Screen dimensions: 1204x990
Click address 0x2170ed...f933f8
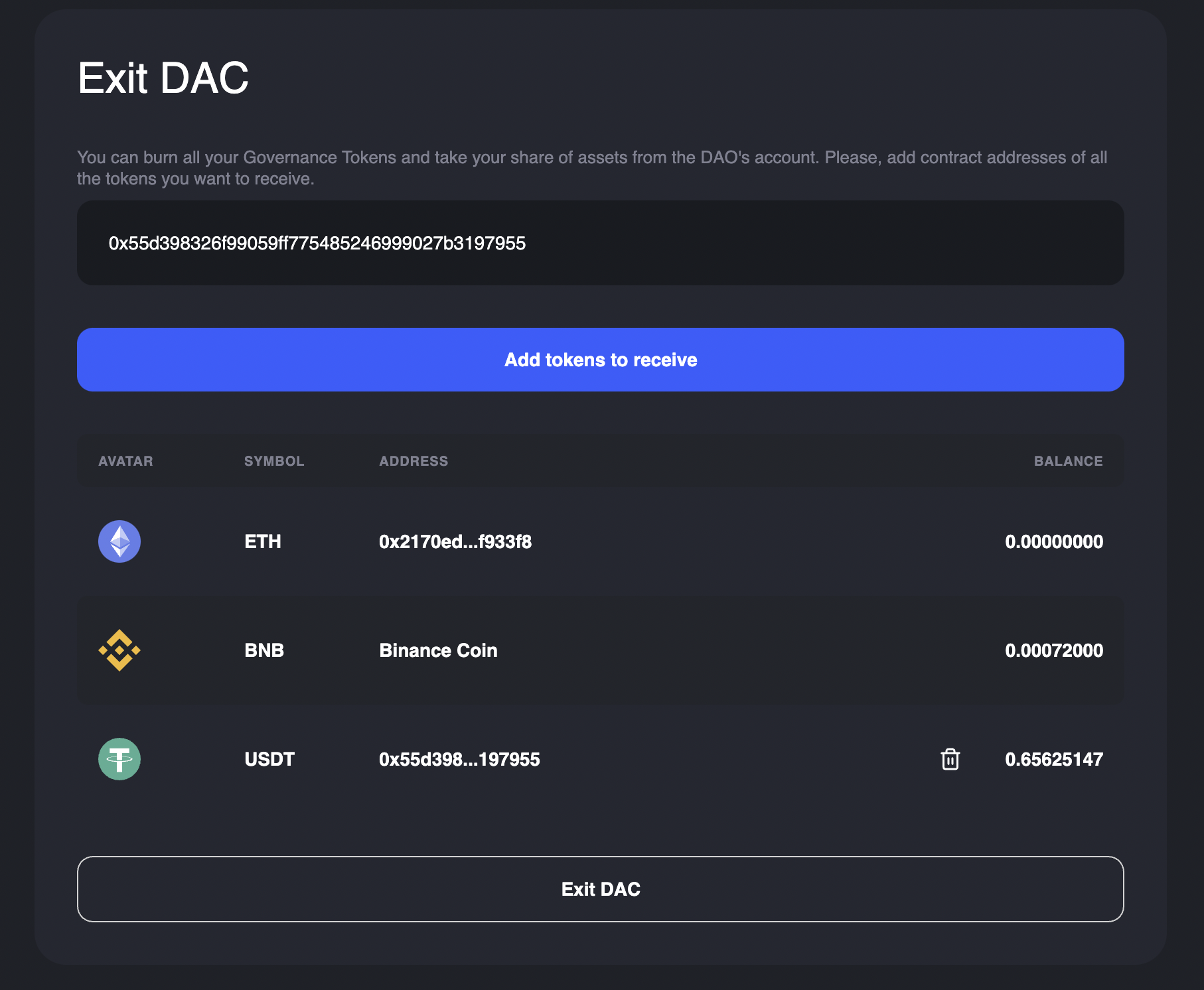click(455, 541)
